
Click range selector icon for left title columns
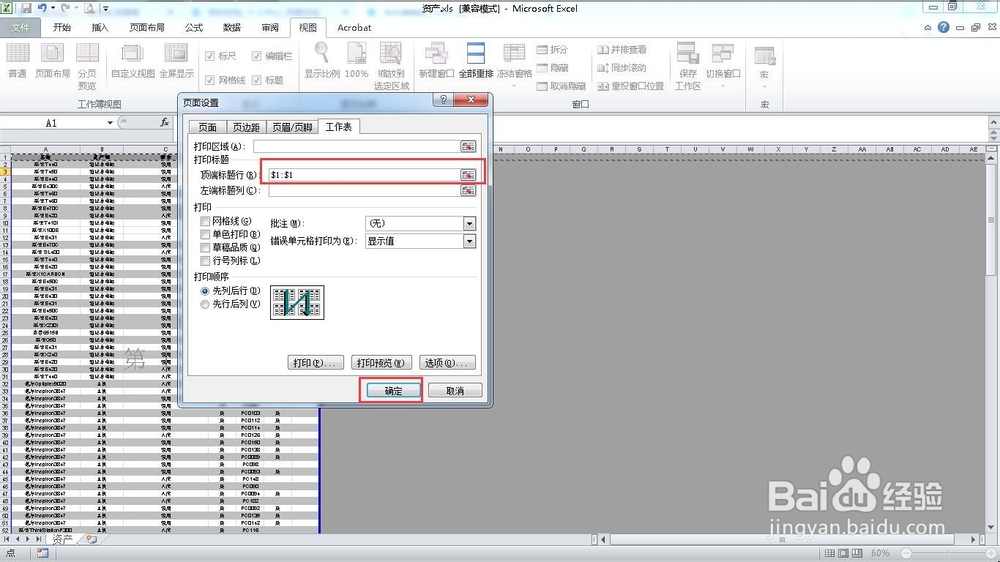(468, 190)
